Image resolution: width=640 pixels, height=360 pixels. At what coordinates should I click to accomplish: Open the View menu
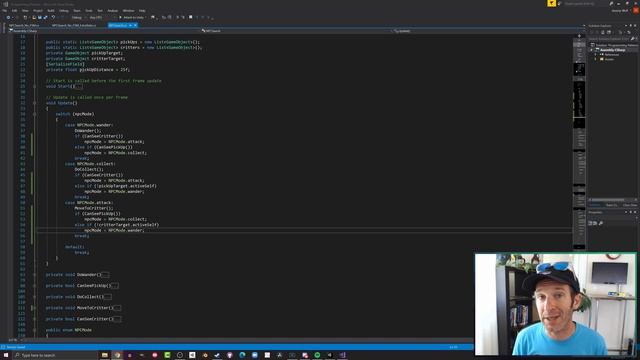point(25,11)
